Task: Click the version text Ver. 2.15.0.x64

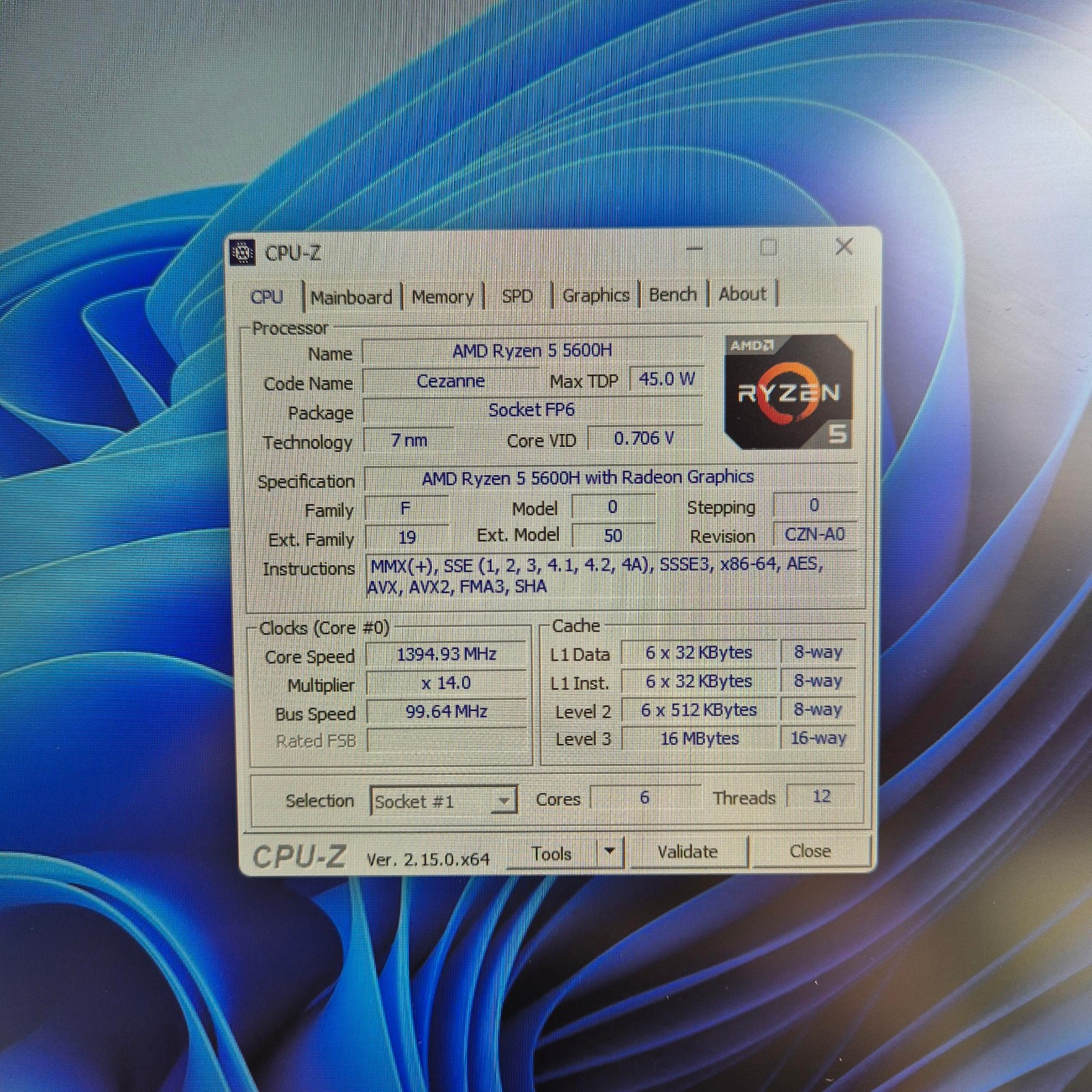Action: [x=428, y=859]
